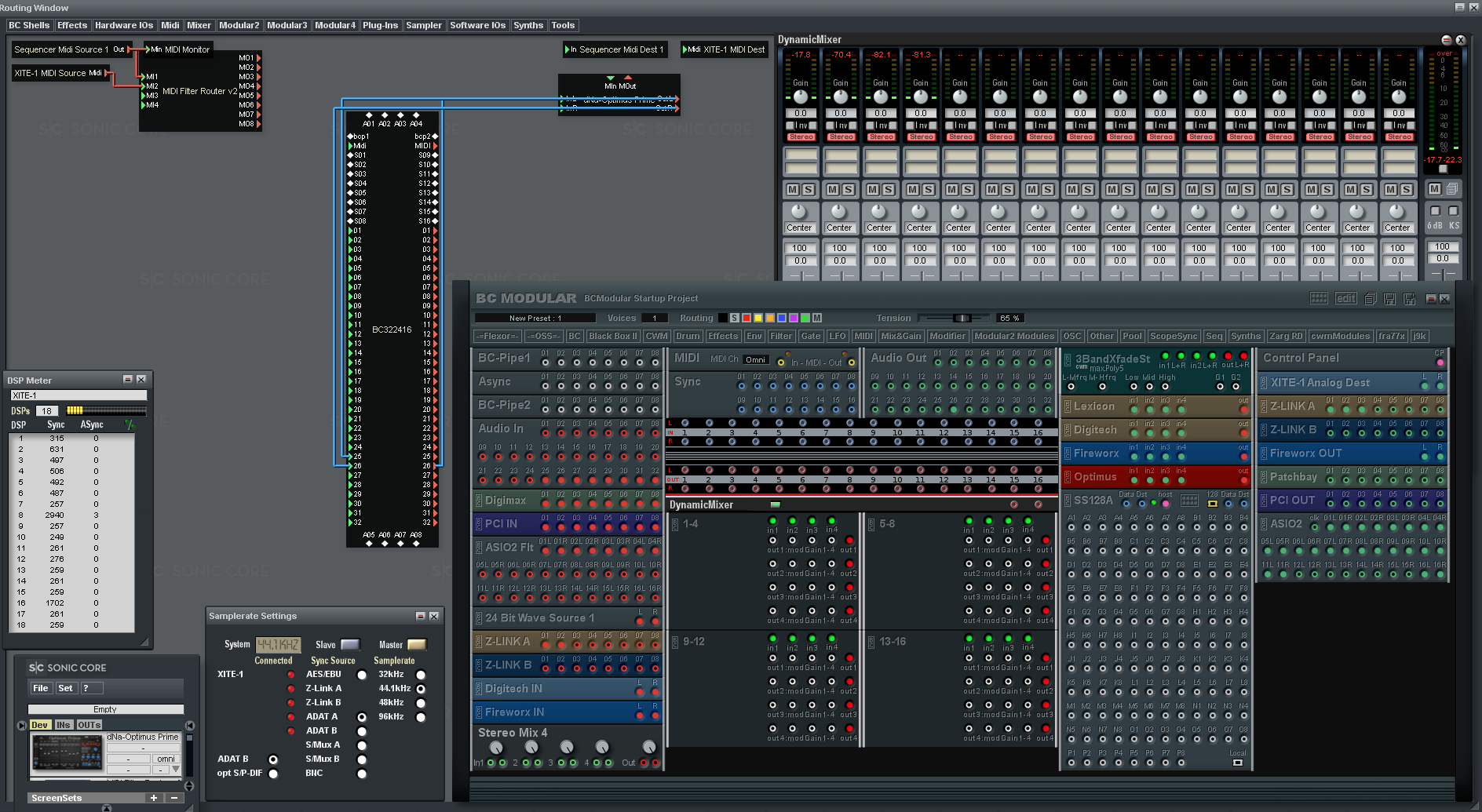Click the copy pages icon in BC Modular header
This screenshot has width=1482, height=812.
tap(1371, 299)
